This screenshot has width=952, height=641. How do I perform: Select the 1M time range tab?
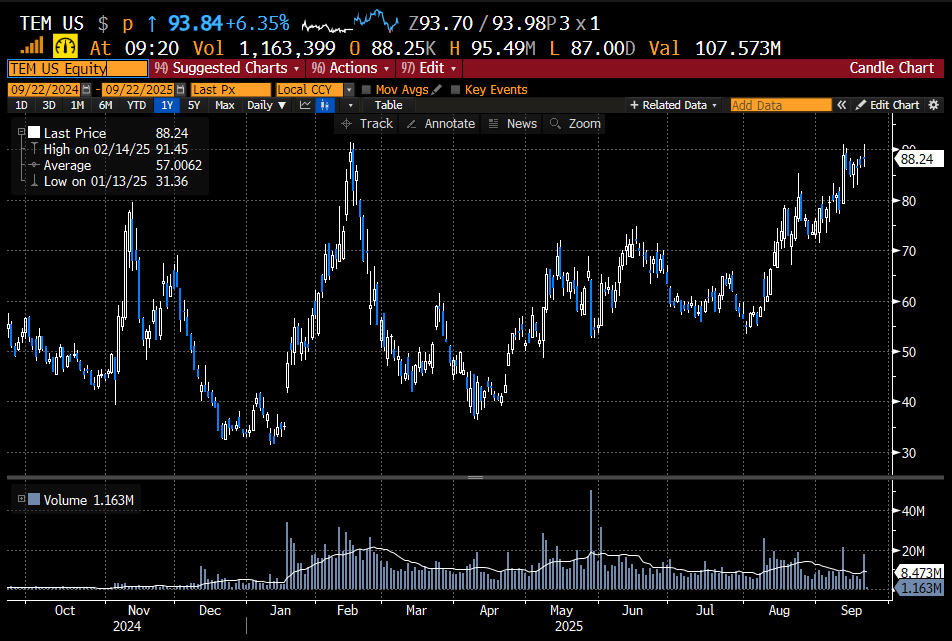(77, 105)
